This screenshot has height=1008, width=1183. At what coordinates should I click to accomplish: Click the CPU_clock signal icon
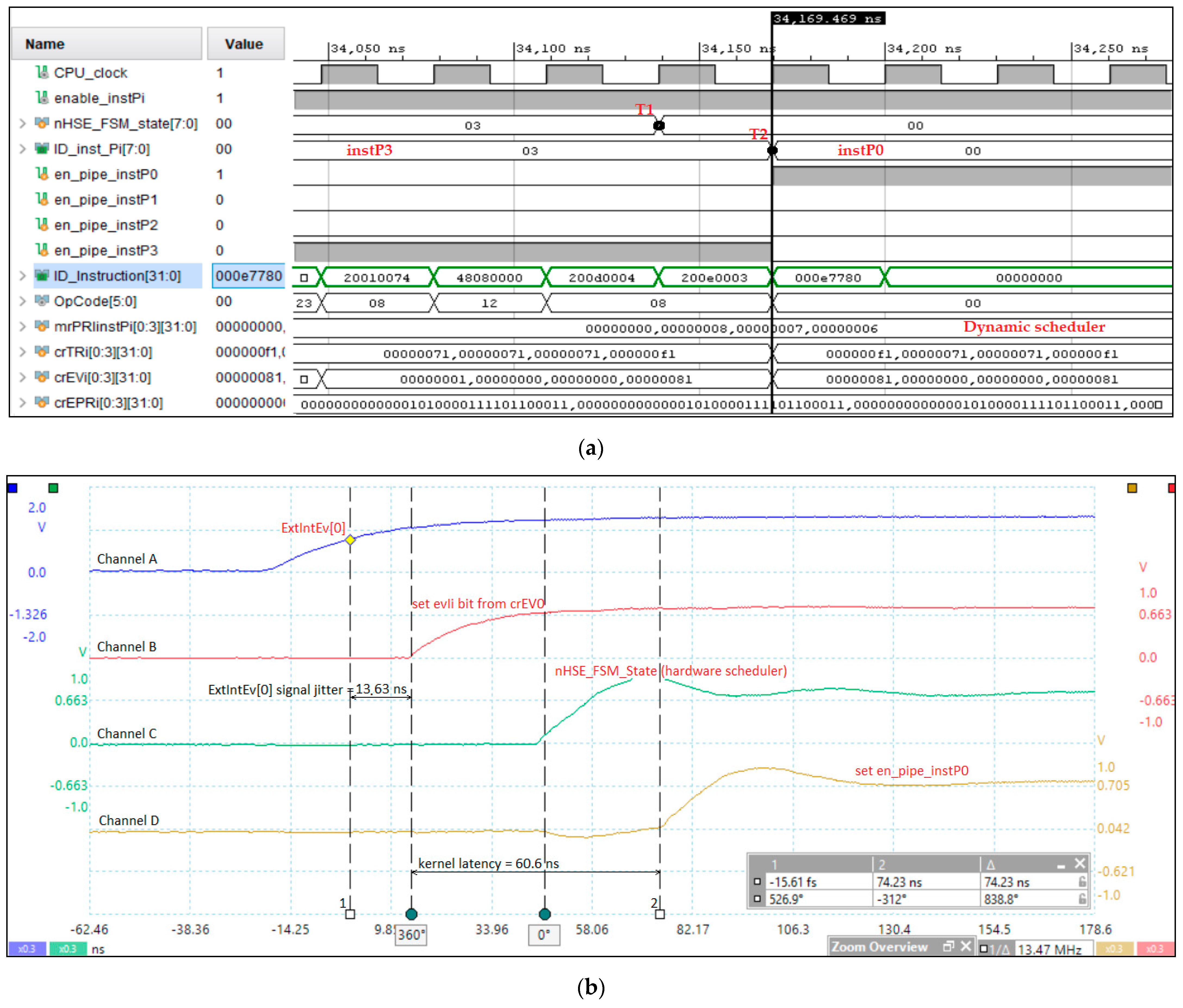[42, 73]
